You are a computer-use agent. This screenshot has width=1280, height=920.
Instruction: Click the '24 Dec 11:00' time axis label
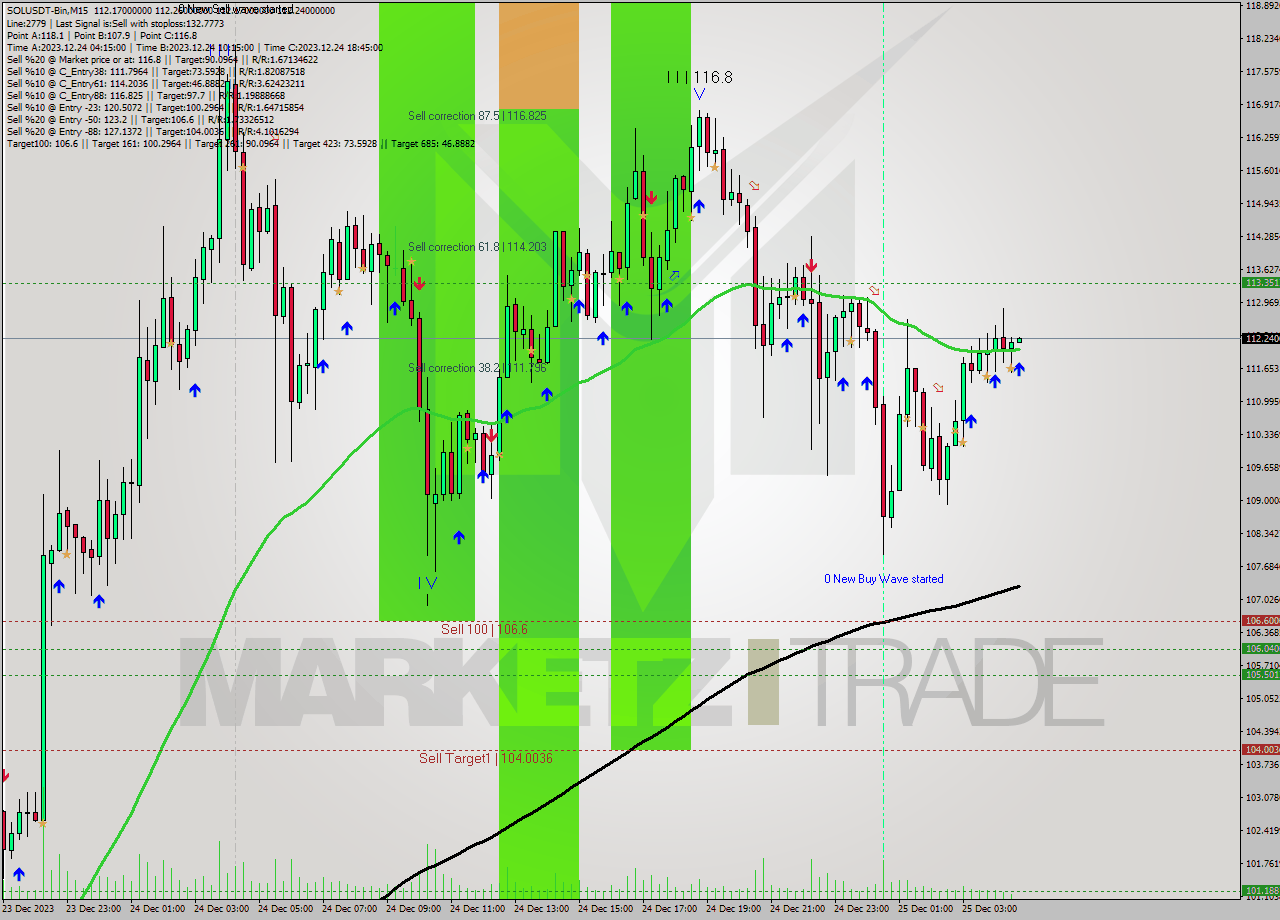click(477, 909)
